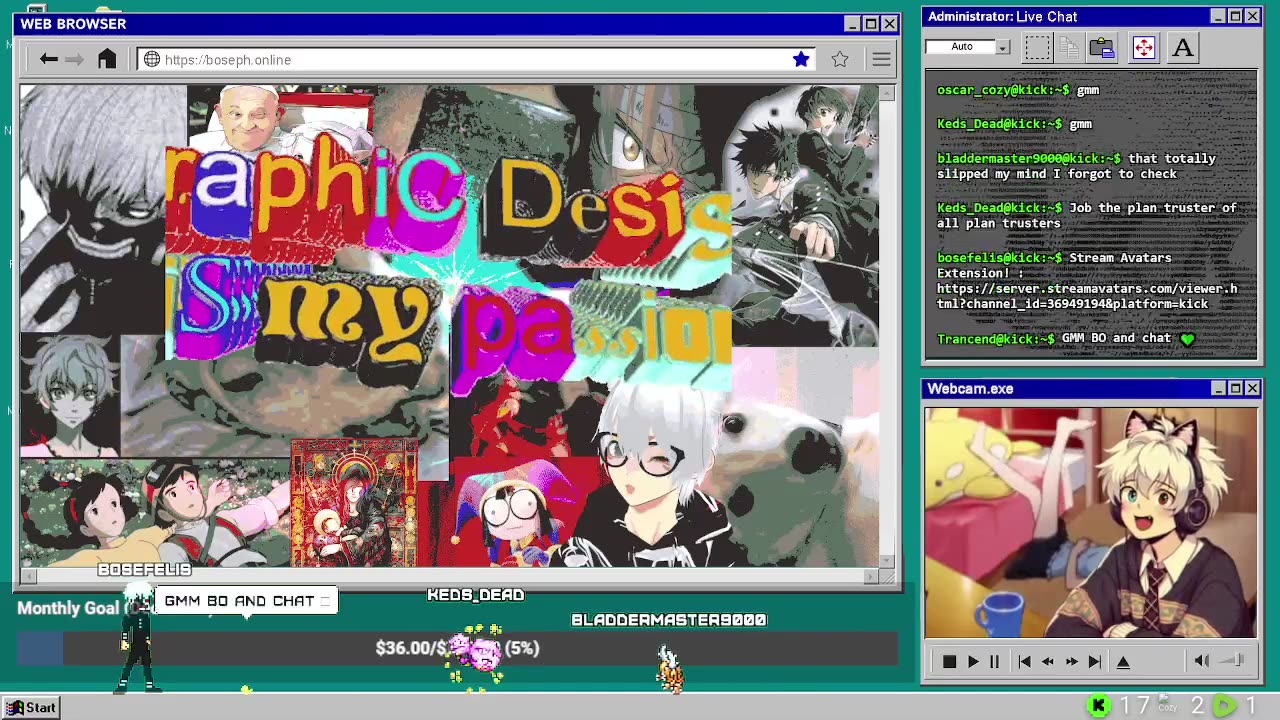Minimize the Webcam.exe window
The image size is (1280, 720).
pos(1218,388)
